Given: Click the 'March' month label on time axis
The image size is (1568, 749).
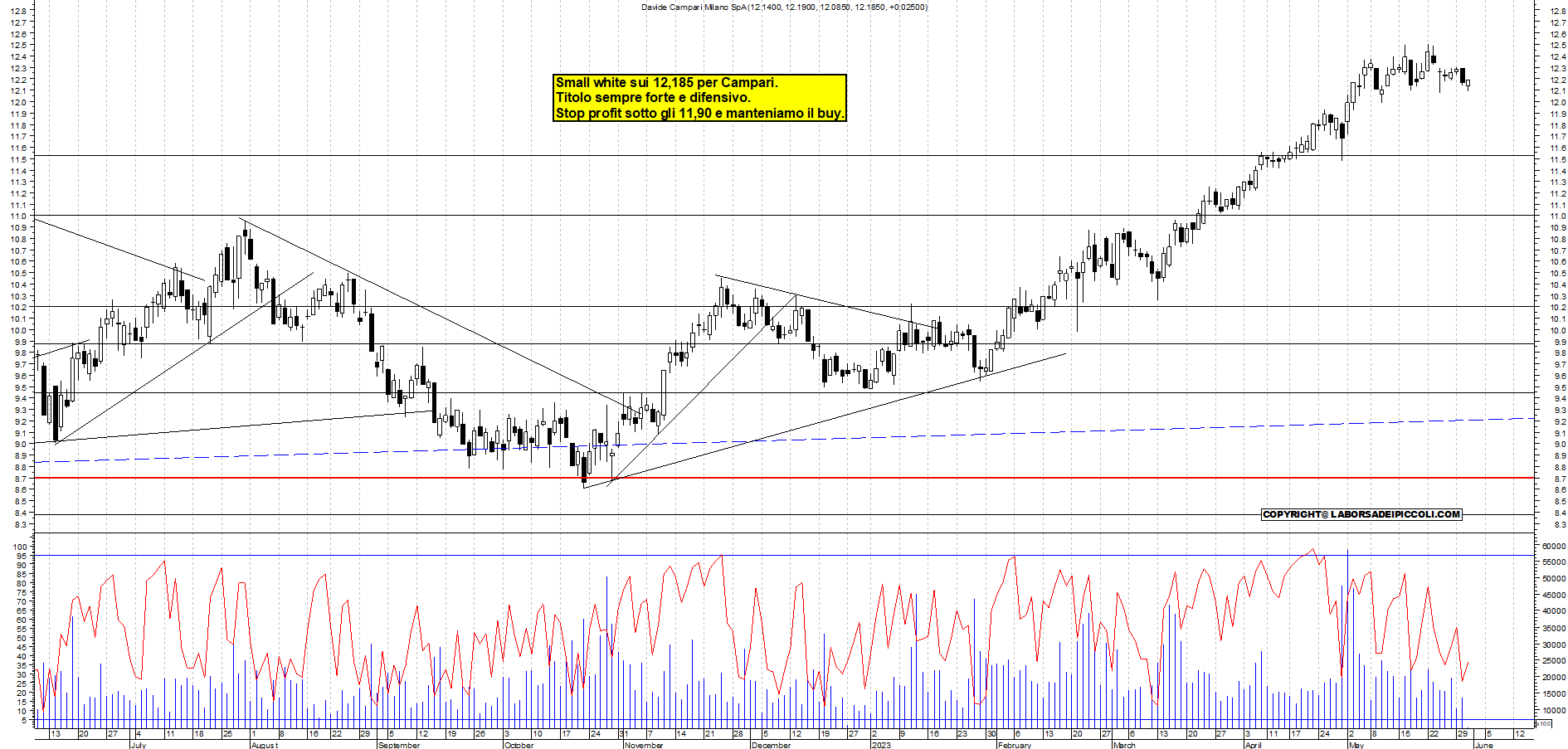Looking at the screenshot, I should pos(1124,745).
